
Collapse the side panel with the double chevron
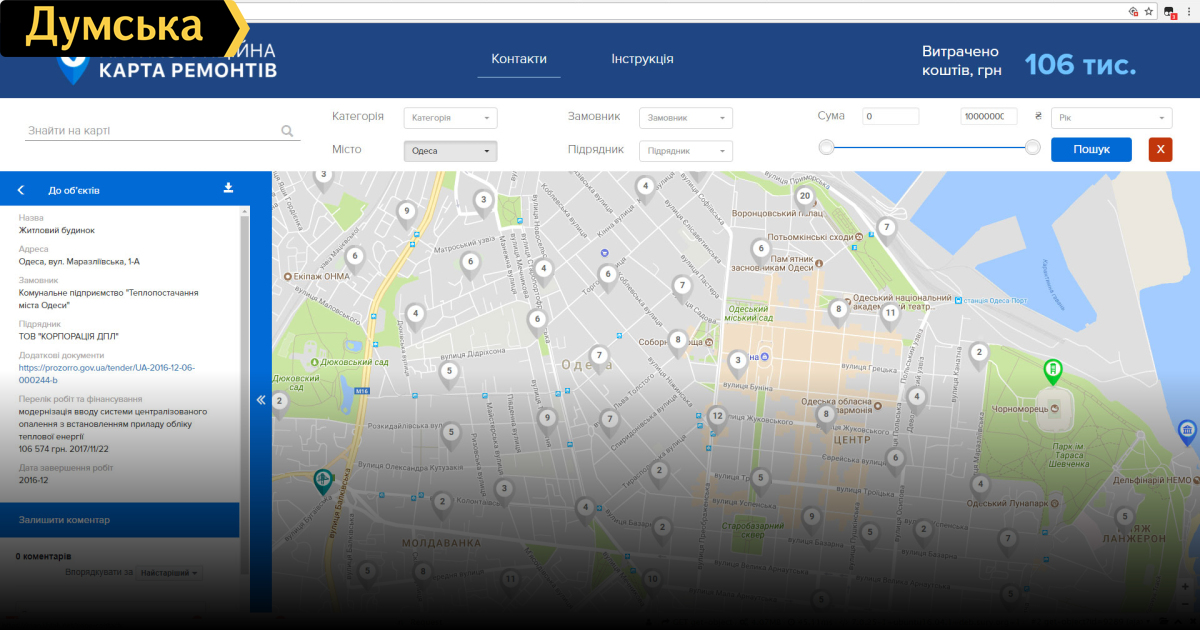(261, 400)
